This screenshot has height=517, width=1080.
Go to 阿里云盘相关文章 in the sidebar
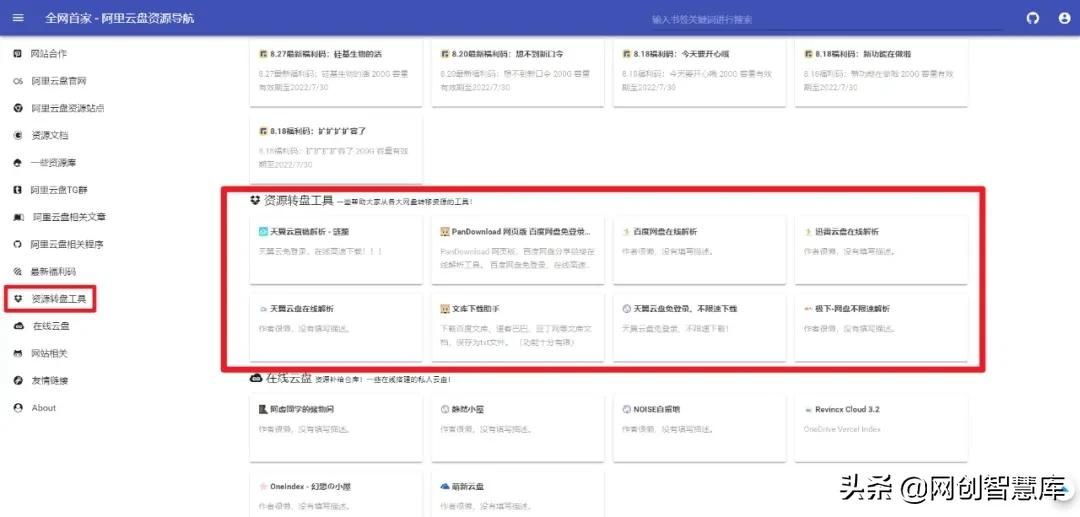(x=70, y=217)
